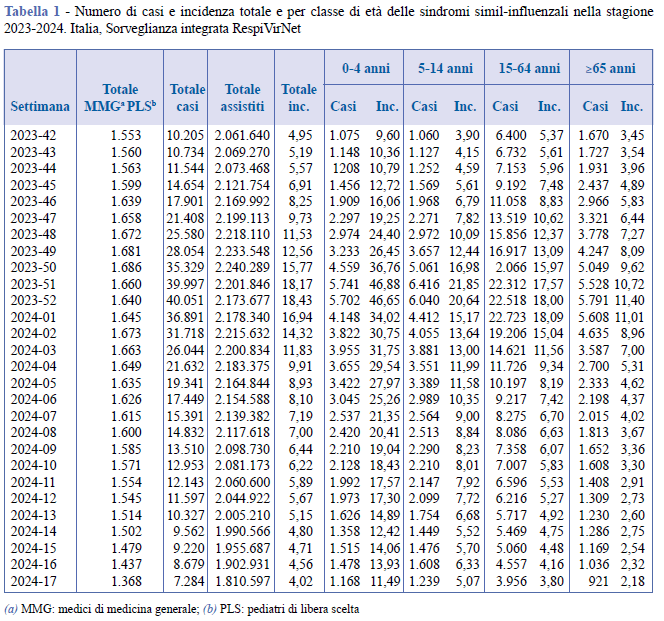Click ≥65 casi '5.791' in row 2023-52
The image size is (664, 621).
[x=593, y=300]
